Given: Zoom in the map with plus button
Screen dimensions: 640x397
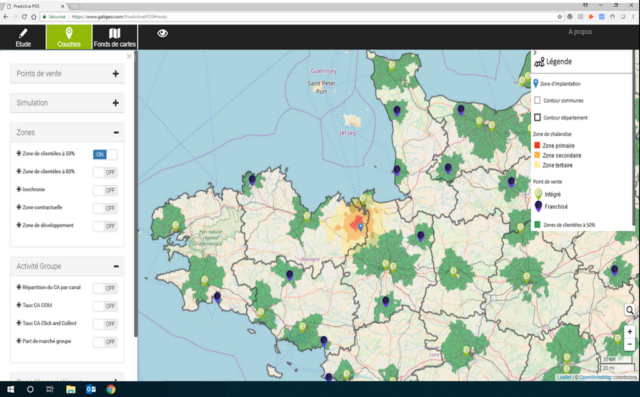Looking at the screenshot, I should (630, 332).
